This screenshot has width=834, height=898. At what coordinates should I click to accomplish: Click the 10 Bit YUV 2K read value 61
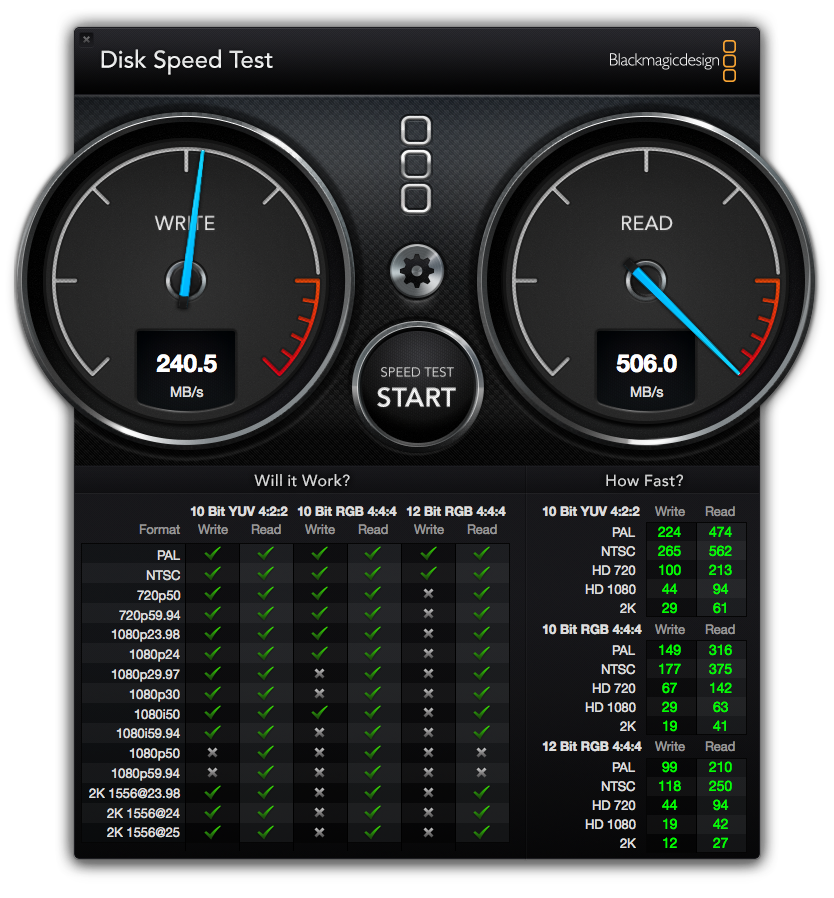tap(720, 608)
